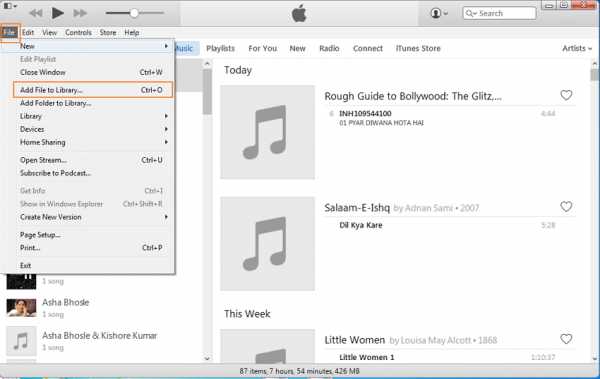Open the account user icon menu
Viewport: 600px width, 379px height.
(439, 13)
